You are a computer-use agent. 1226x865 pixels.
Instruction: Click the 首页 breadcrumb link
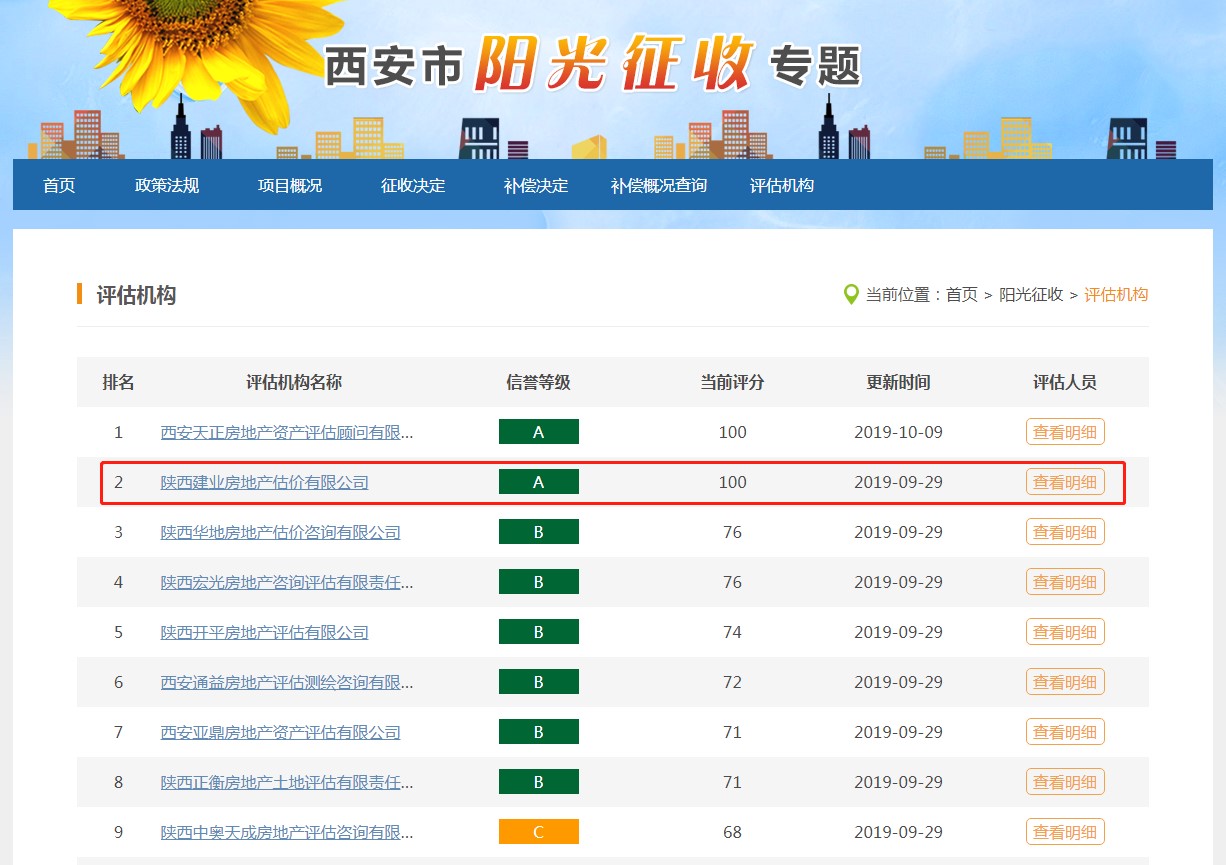(x=962, y=295)
